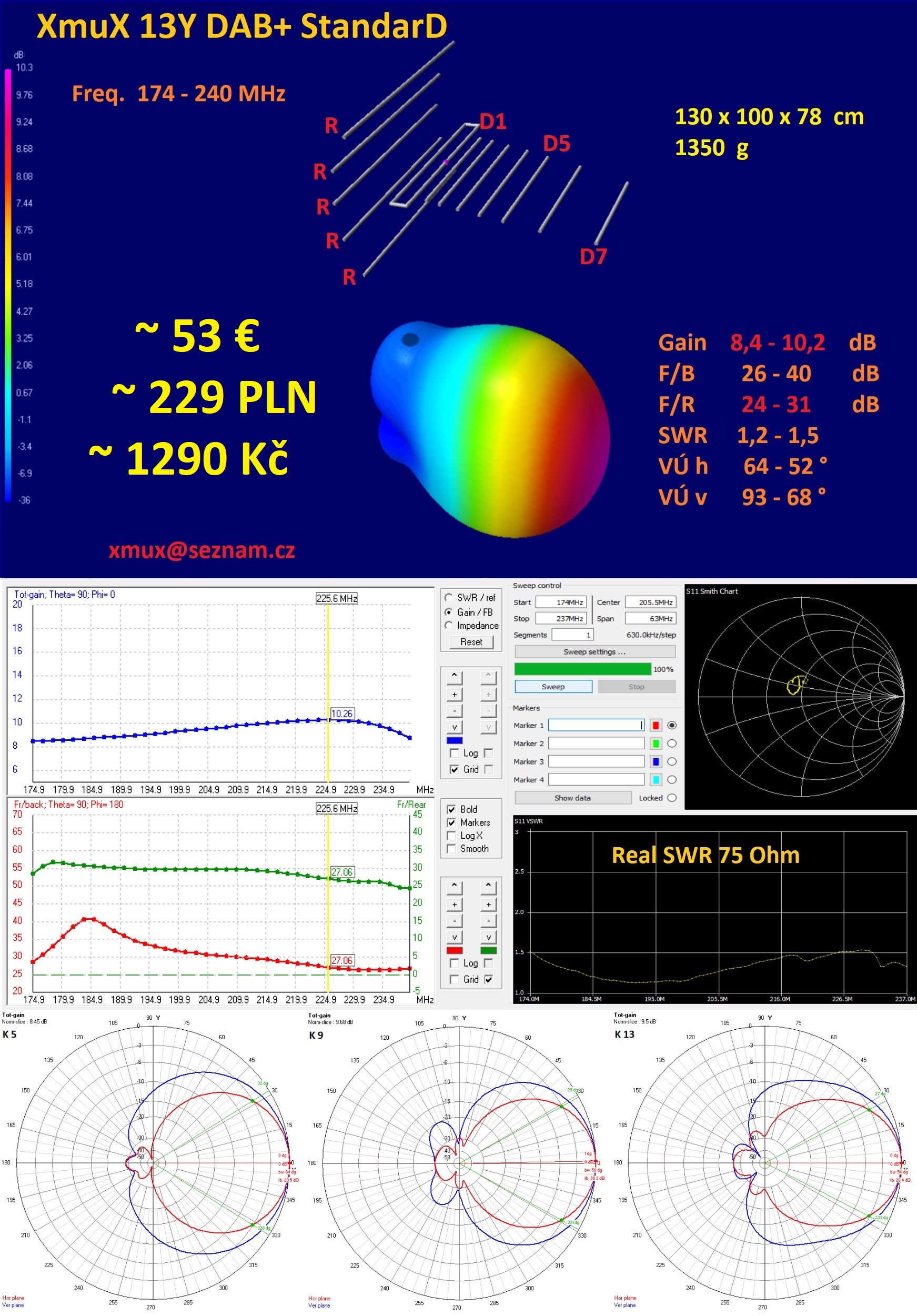
Task: Uncheck the Markers checkbox
Action: (451, 822)
